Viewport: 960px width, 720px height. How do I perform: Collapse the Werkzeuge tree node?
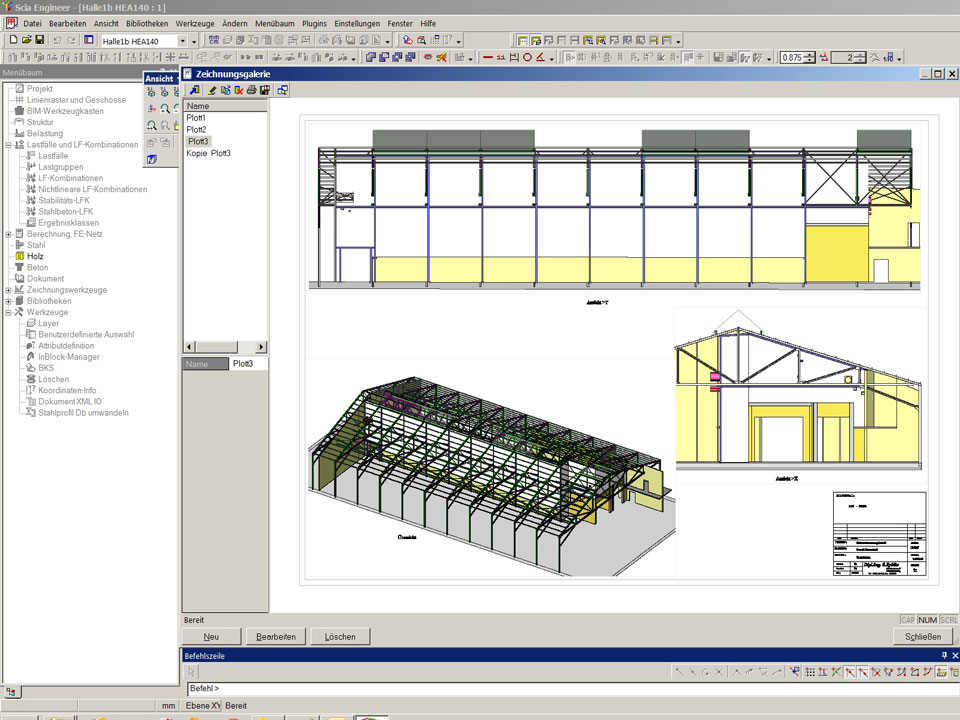click(9, 312)
